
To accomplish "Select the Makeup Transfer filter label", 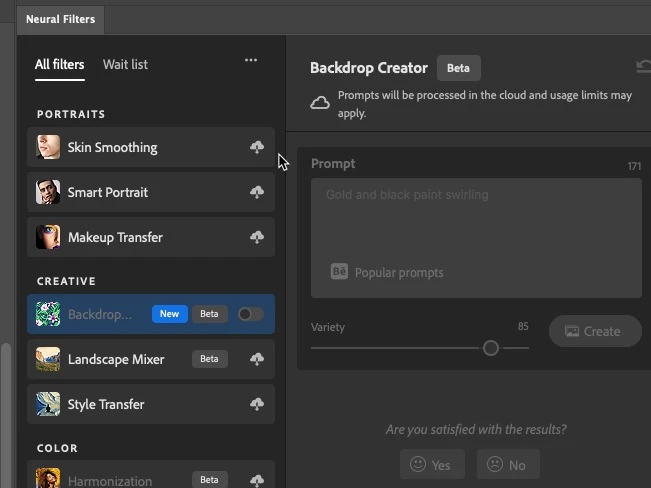I will [x=115, y=237].
